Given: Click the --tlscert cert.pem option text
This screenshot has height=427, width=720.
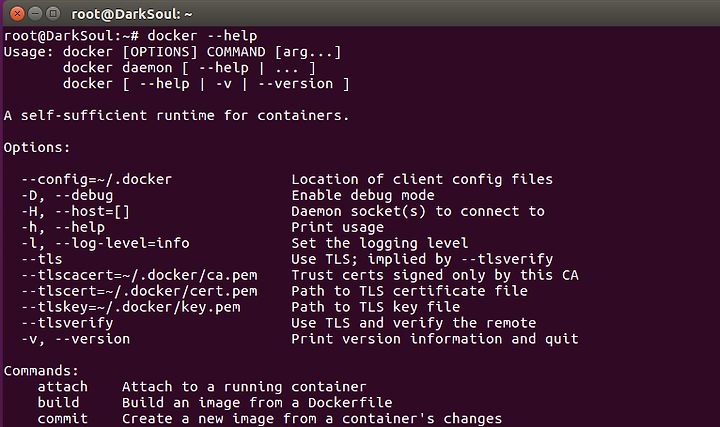Looking at the screenshot, I should pyautogui.click(x=139, y=291).
